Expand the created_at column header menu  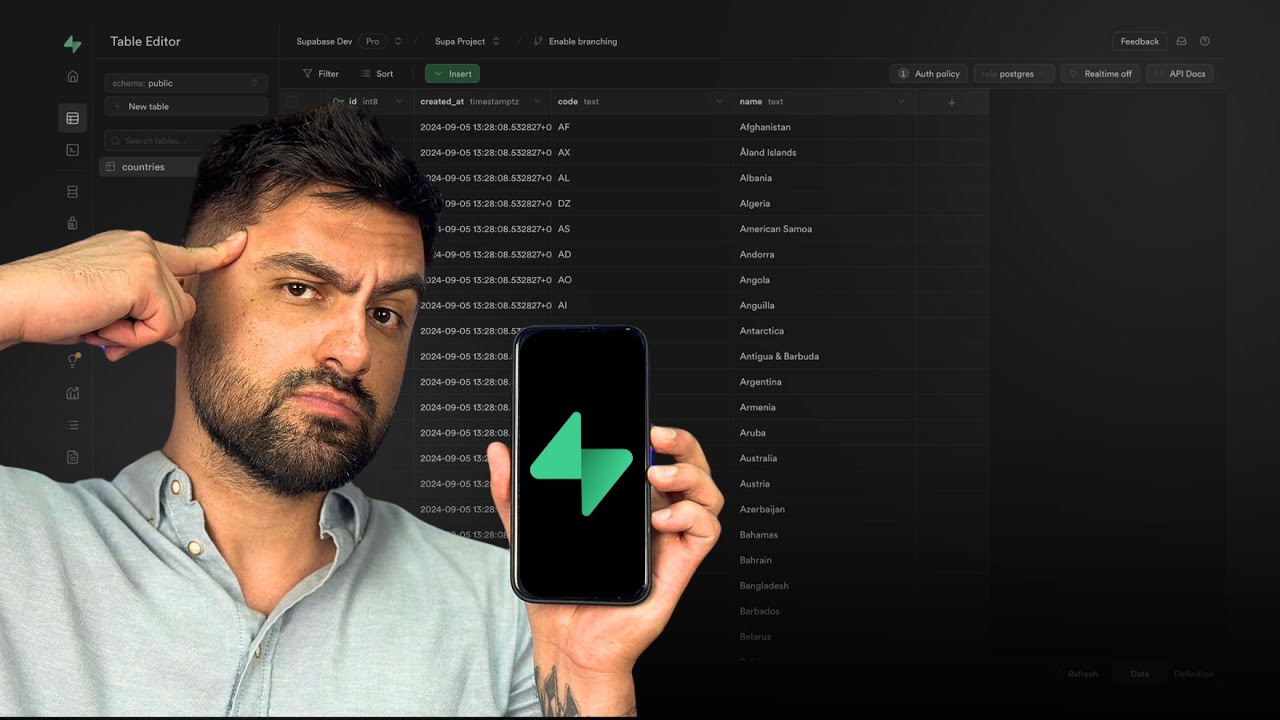click(x=538, y=102)
